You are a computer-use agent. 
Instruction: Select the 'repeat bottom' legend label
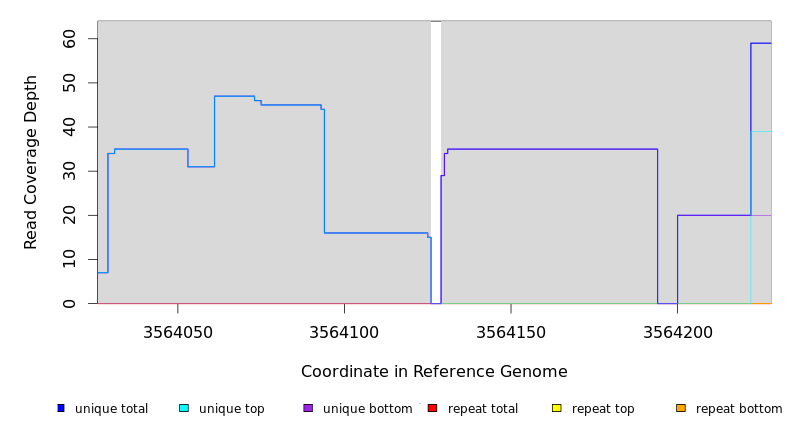coord(739,409)
